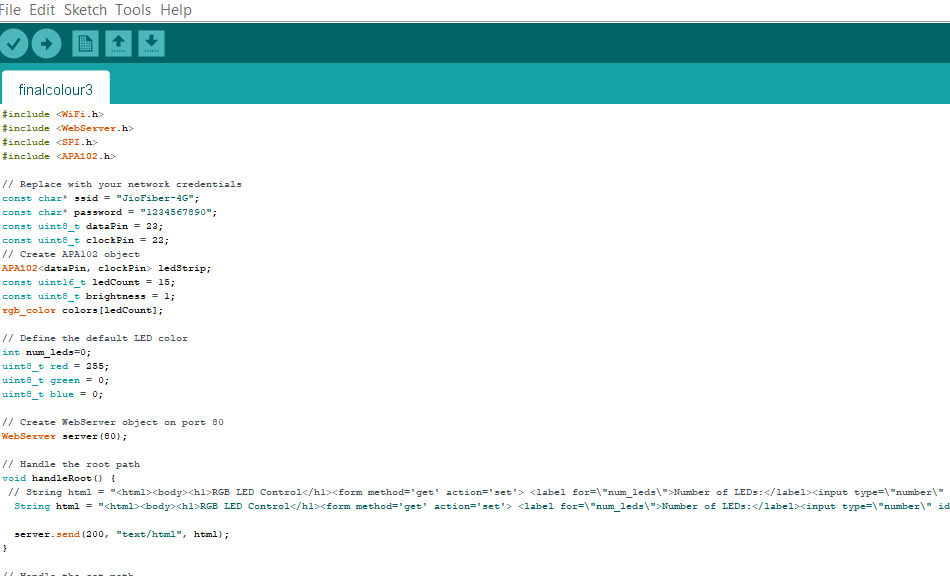Save the sketch using the down-arrow icon
The height and width of the screenshot is (576, 950).
151,43
